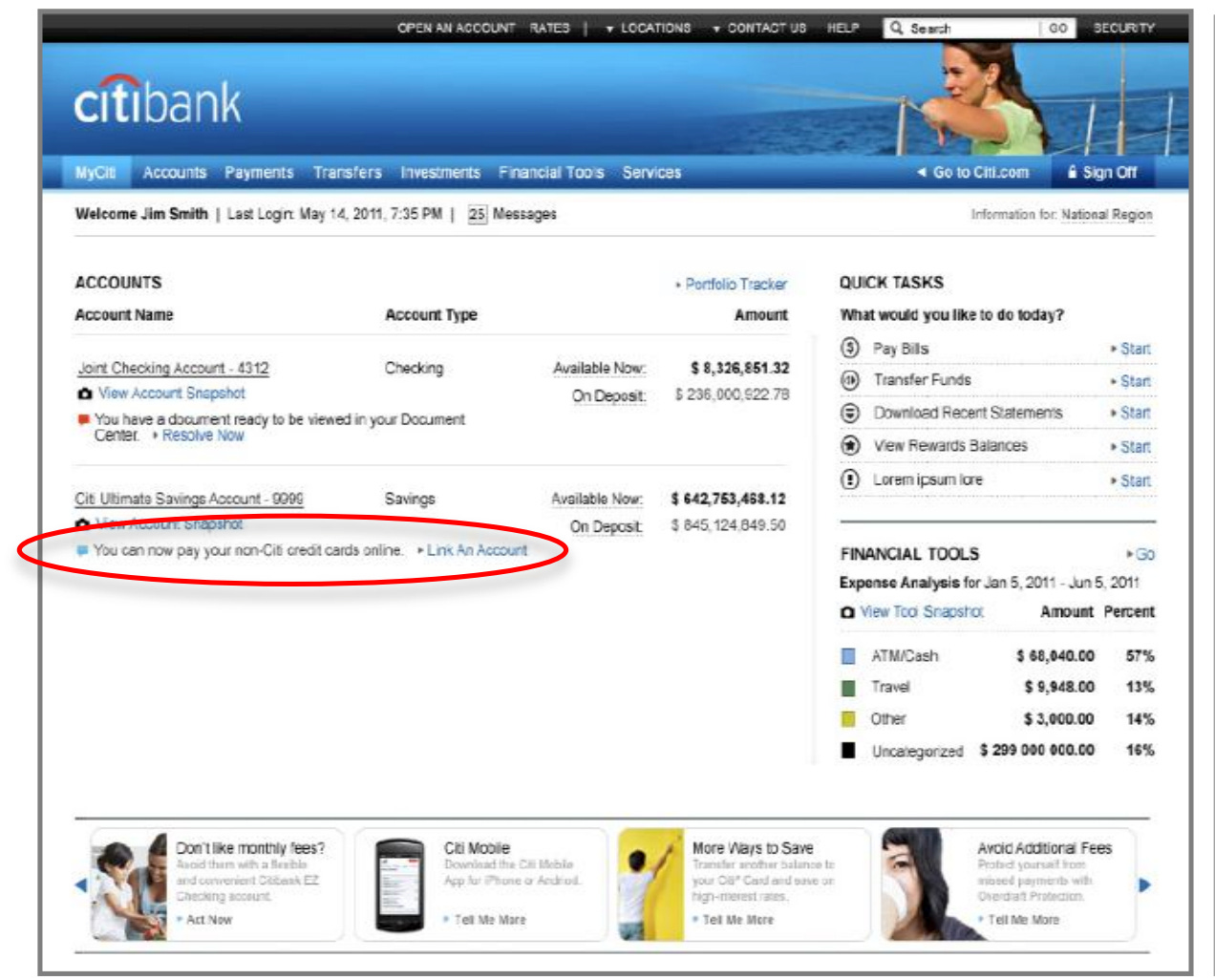
Task: Click the Citi Mobile phone thumbnail
Action: point(399,885)
